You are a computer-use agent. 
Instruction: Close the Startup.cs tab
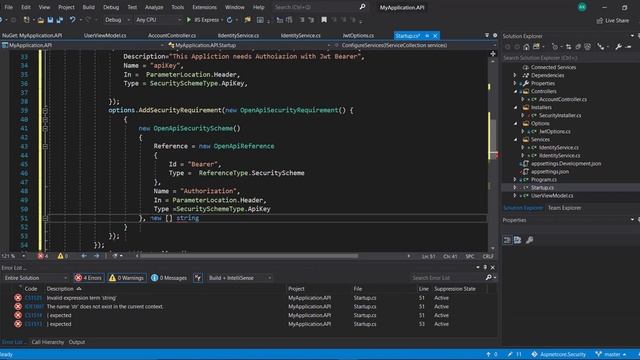pos(435,36)
